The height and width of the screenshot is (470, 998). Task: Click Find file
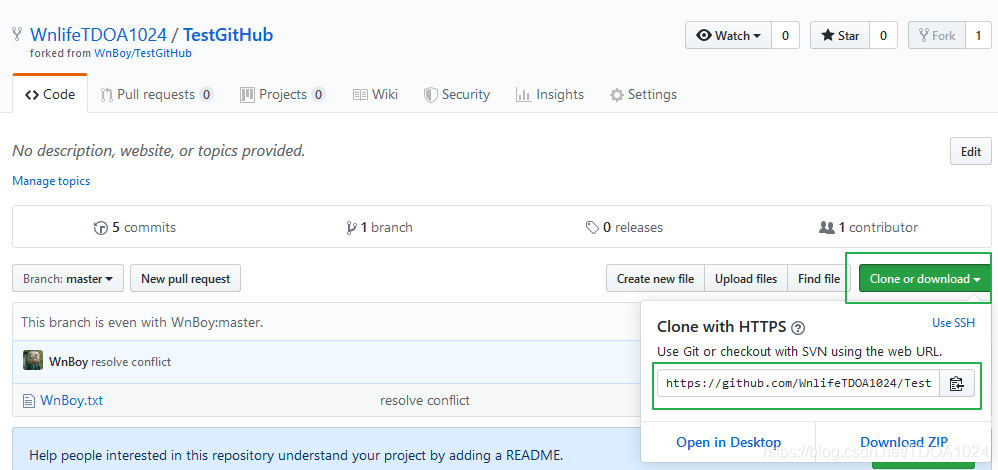click(x=819, y=278)
